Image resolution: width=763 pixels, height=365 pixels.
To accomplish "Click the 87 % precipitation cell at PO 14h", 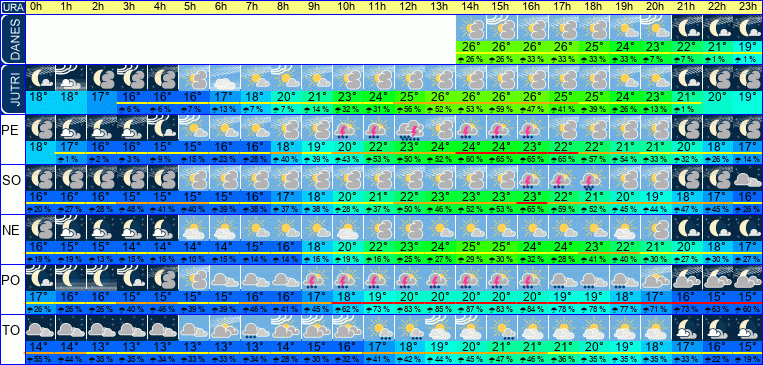I will pos(472,309).
